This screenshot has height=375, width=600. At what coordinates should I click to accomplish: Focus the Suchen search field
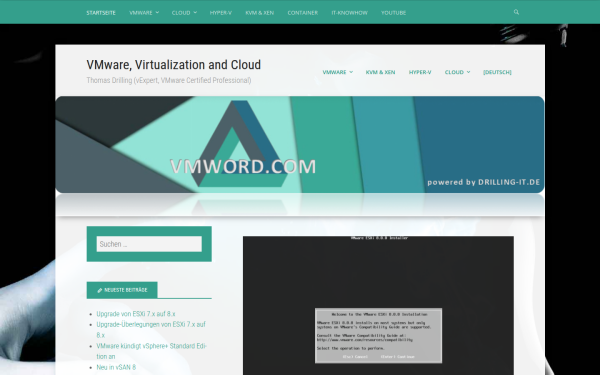pyautogui.click(x=149, y=244)
